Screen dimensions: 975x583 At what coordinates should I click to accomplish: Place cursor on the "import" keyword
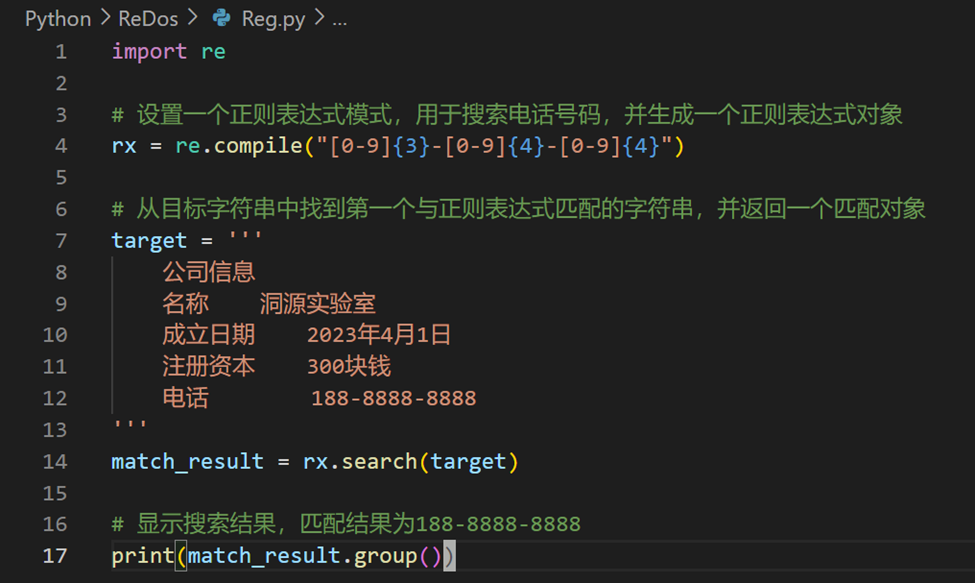(x=149, y=51)
